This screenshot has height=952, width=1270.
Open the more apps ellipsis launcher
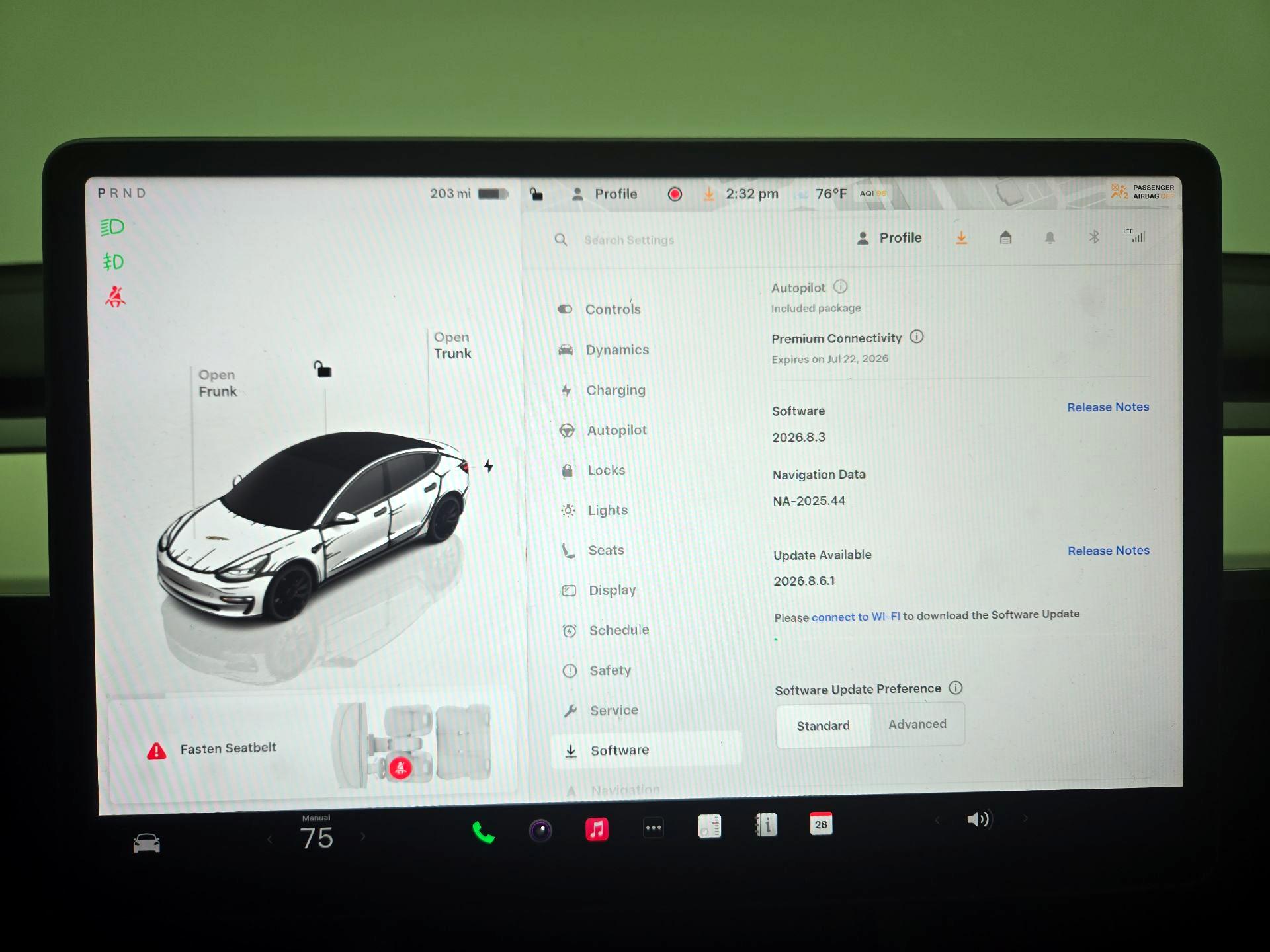click(654, 827)
